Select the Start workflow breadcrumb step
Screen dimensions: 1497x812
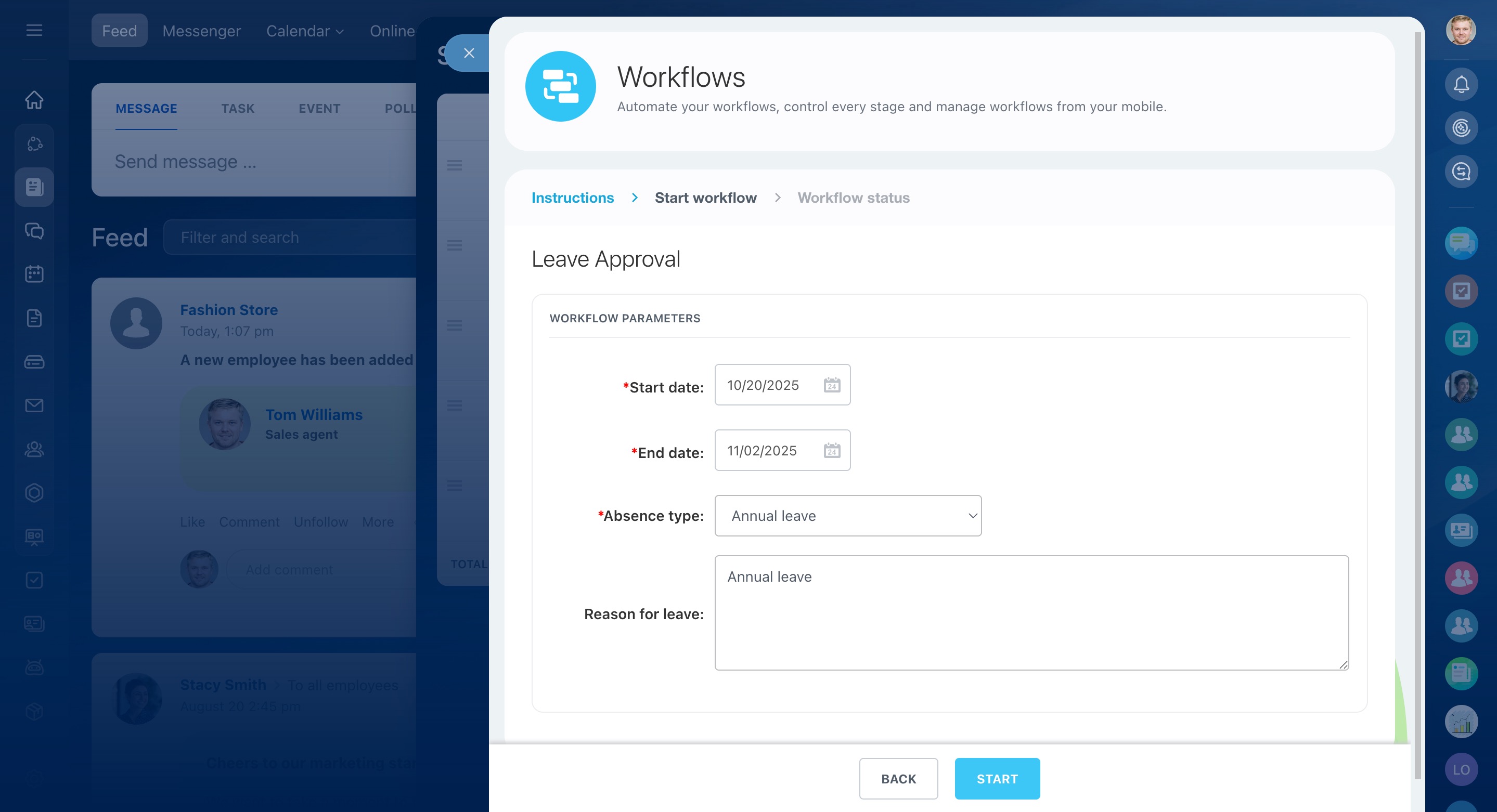click(705, 198)
